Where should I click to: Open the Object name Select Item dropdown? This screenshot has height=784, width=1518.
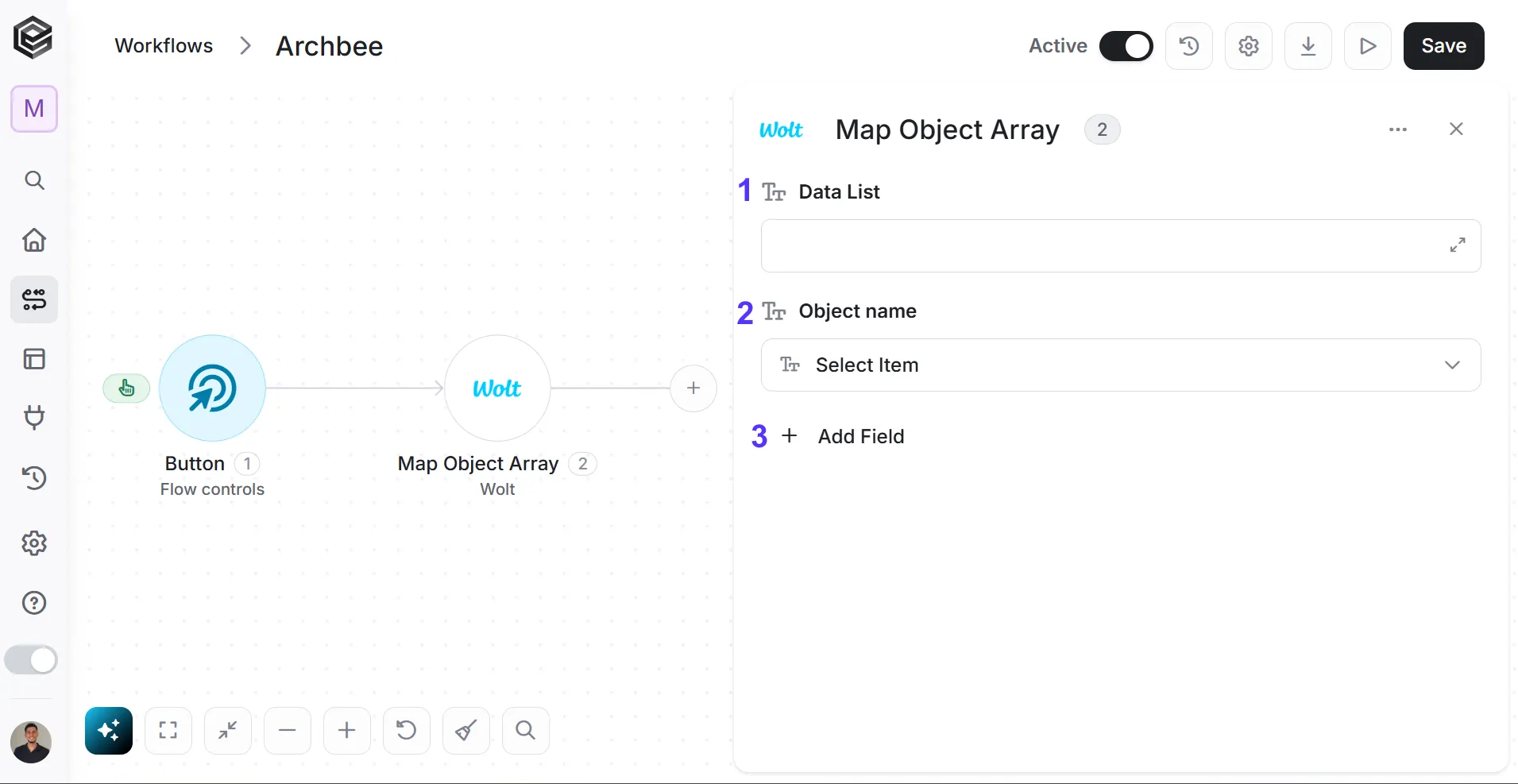click(x=1121, y=365)
